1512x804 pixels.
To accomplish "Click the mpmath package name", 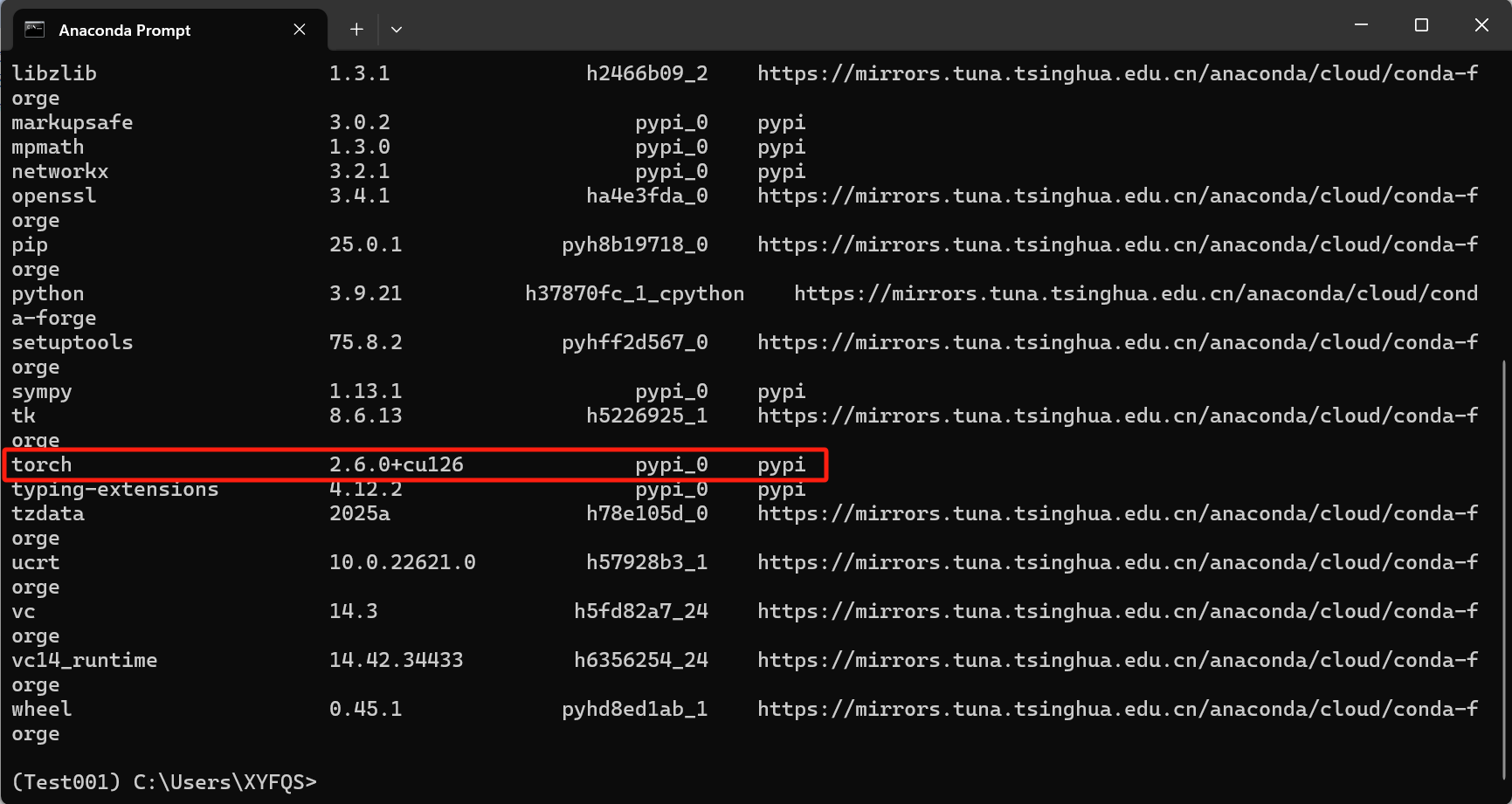I will (48, 147).
